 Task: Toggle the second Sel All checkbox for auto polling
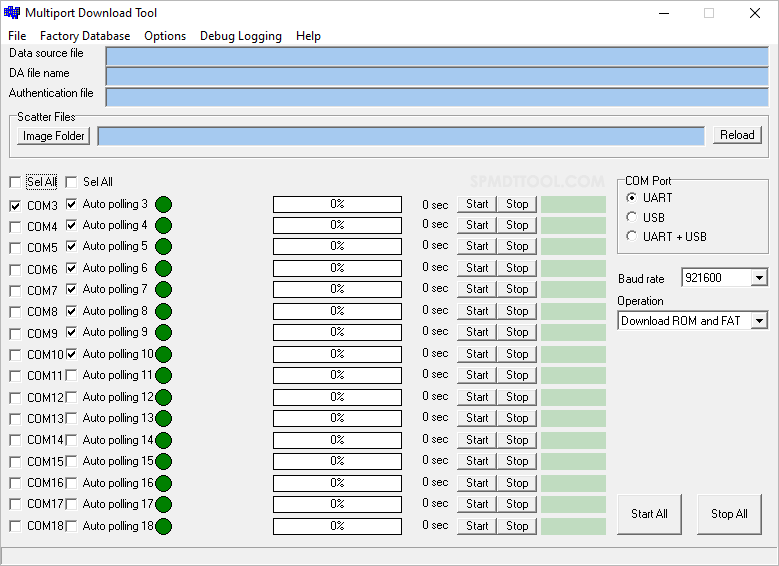pyautogui.click(x=72, y=182)
